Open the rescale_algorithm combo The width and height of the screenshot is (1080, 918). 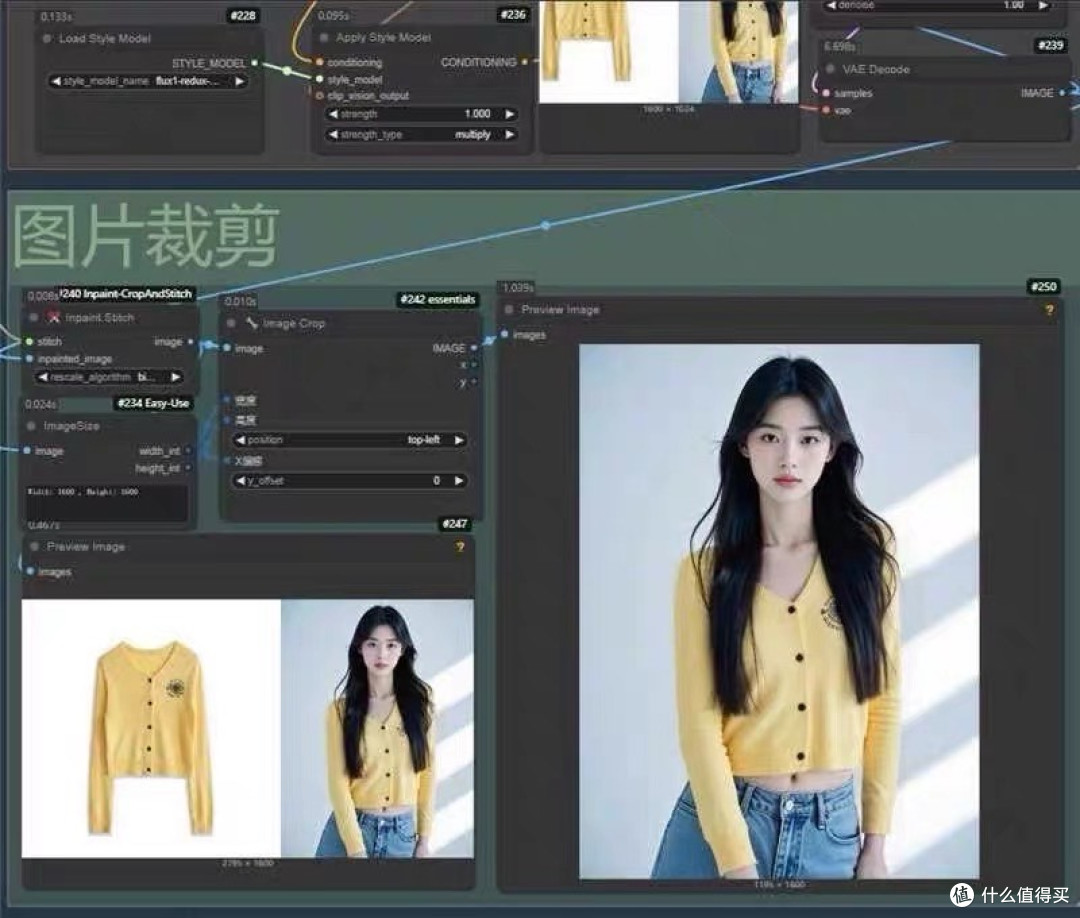pyautogui.click(x=110, y=377)
